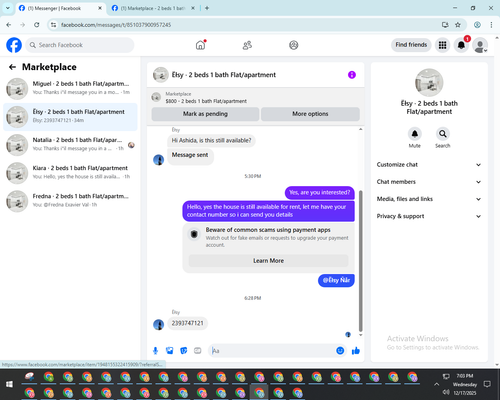The width and height of the screenshot is (500, 400).
Task: Choose a GIF icon
Action: 198,351
